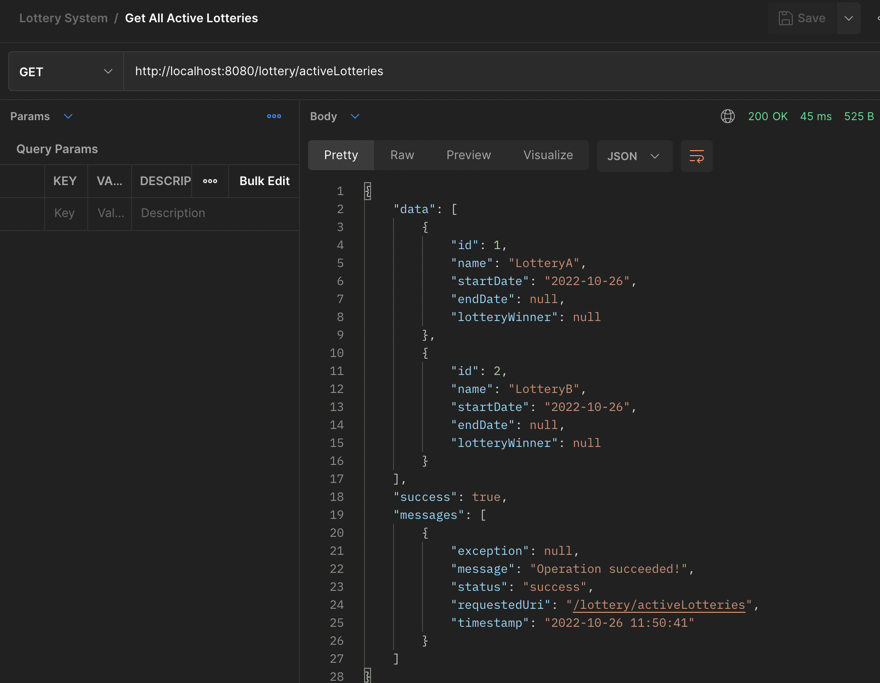The width and height of the screenshot is (880, 683).
Task: Open the Save options dropdown arrow
Action: (x=849, y=18)
